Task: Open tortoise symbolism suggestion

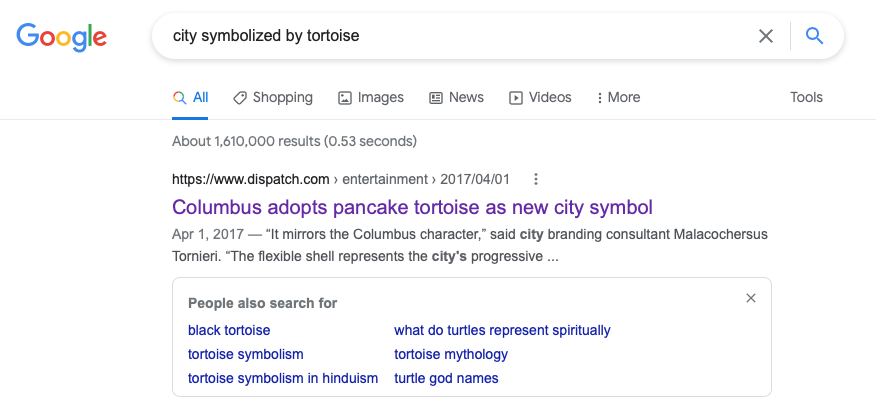Action: [246, 354]
